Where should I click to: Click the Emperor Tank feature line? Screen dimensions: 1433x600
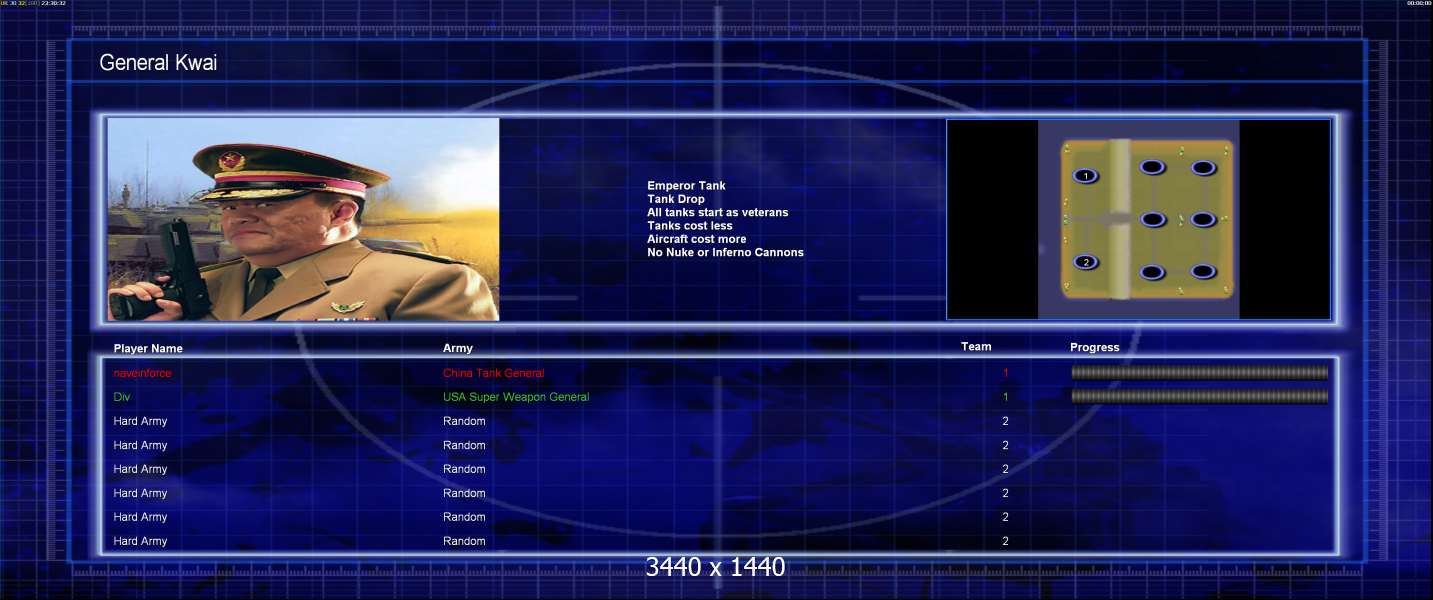pyautogui.click(x=686, y=186)
